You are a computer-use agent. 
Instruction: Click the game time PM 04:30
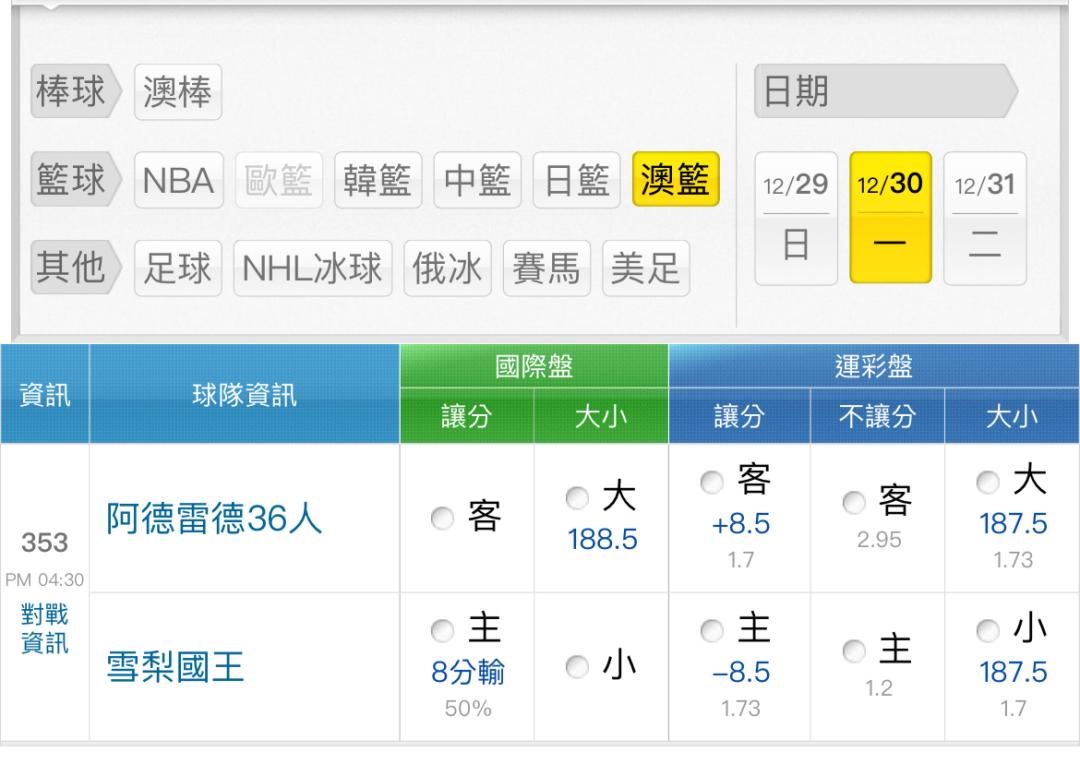[45, 579]
